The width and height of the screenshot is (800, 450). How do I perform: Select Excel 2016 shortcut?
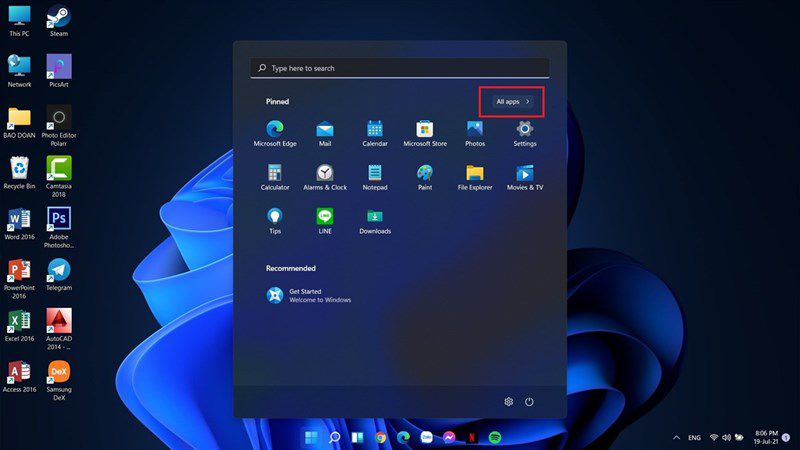(19, 326)
